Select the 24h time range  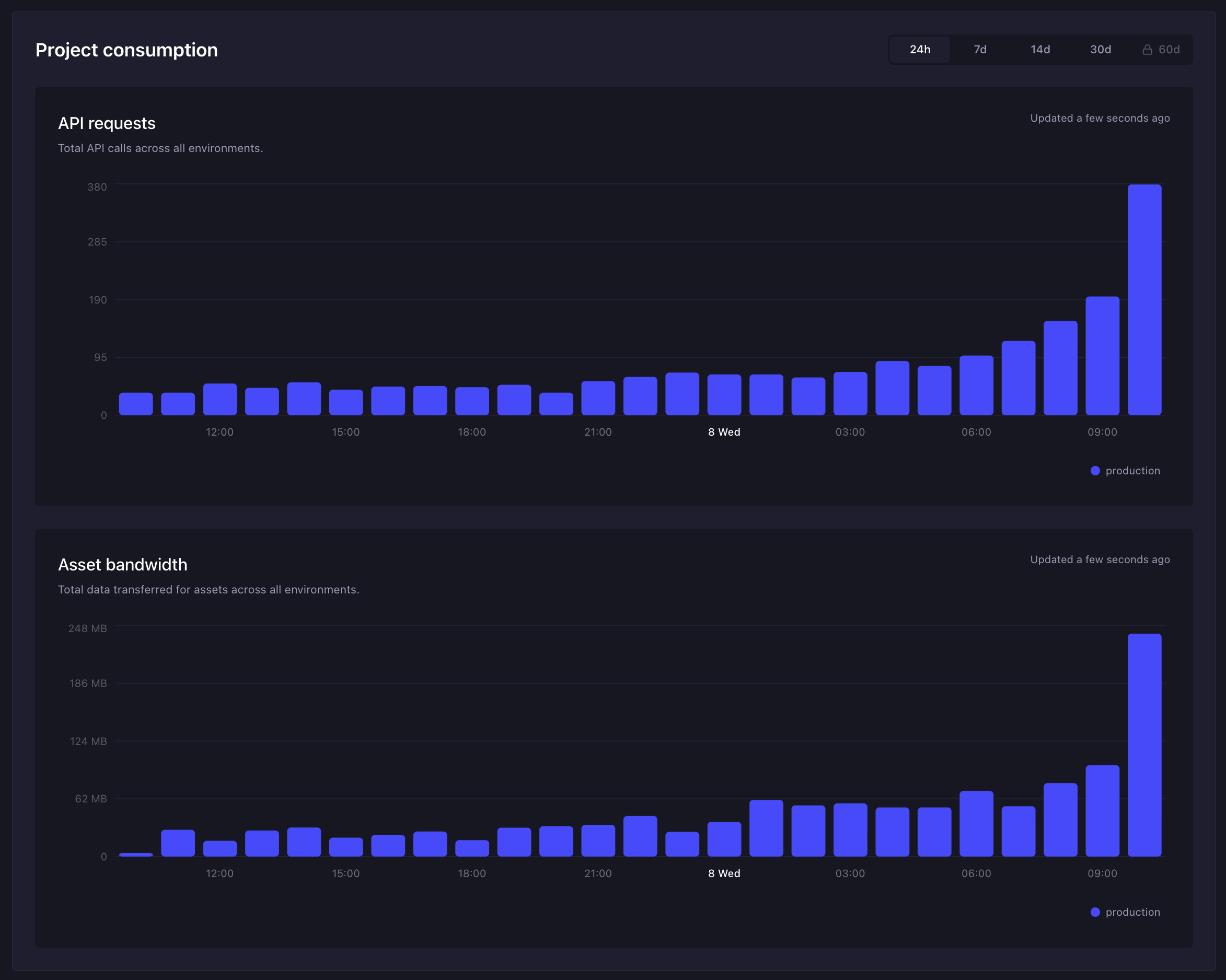920,50
